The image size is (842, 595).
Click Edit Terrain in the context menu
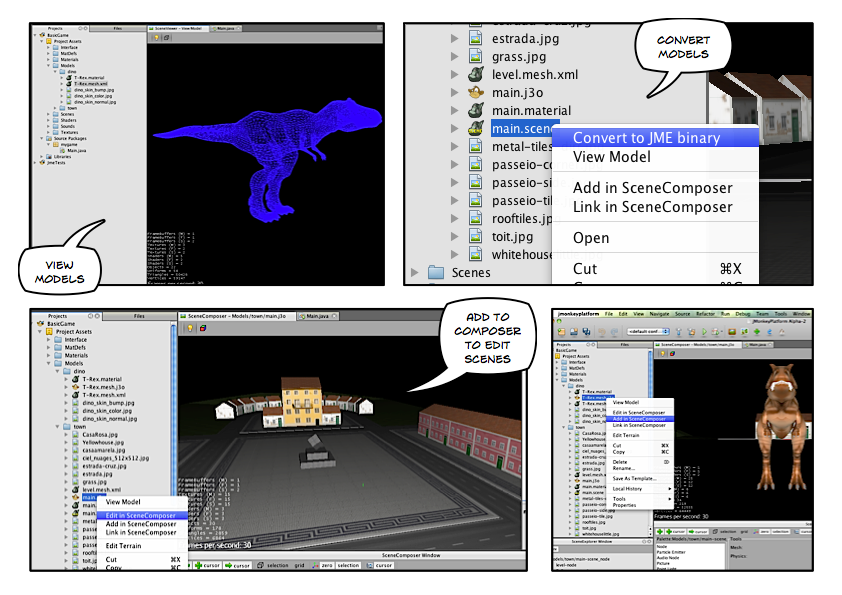click(x=123, y=547)
